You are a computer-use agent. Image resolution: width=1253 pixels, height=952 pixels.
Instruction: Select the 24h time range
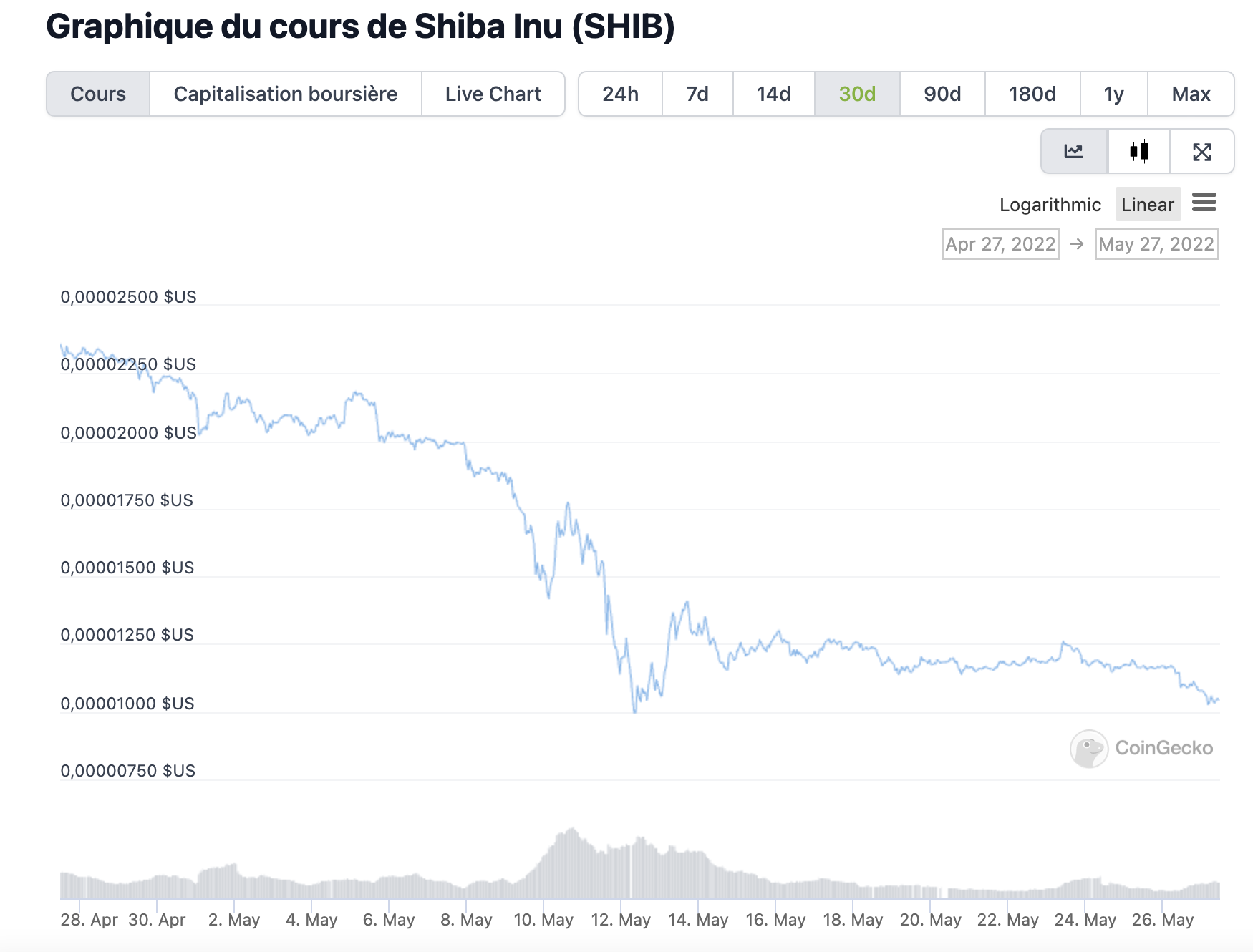pos(620,94)
